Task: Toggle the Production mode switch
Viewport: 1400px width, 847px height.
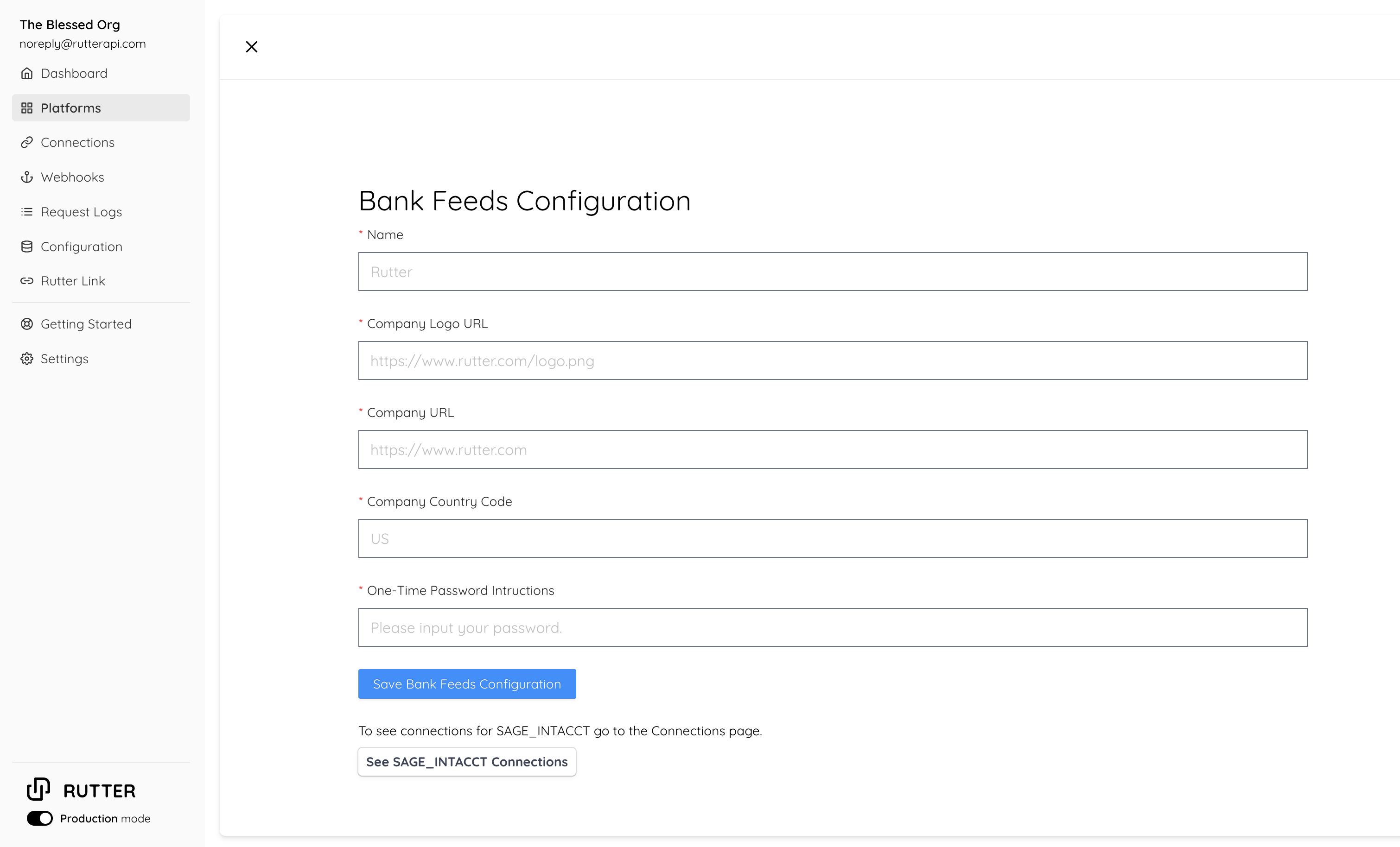Action: pos(39,818)
